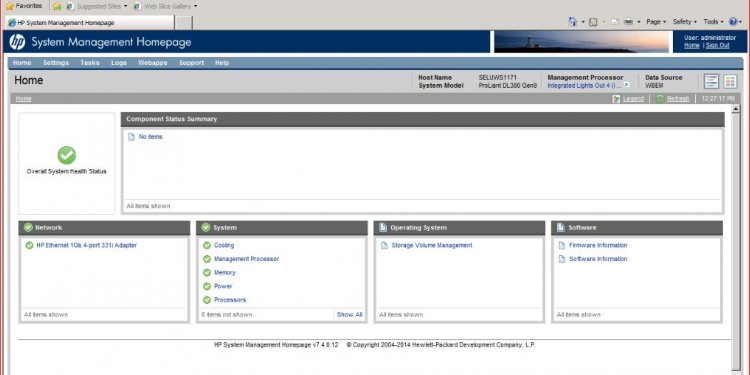Click the RSS feeds toolbar icon

(593, 22)
